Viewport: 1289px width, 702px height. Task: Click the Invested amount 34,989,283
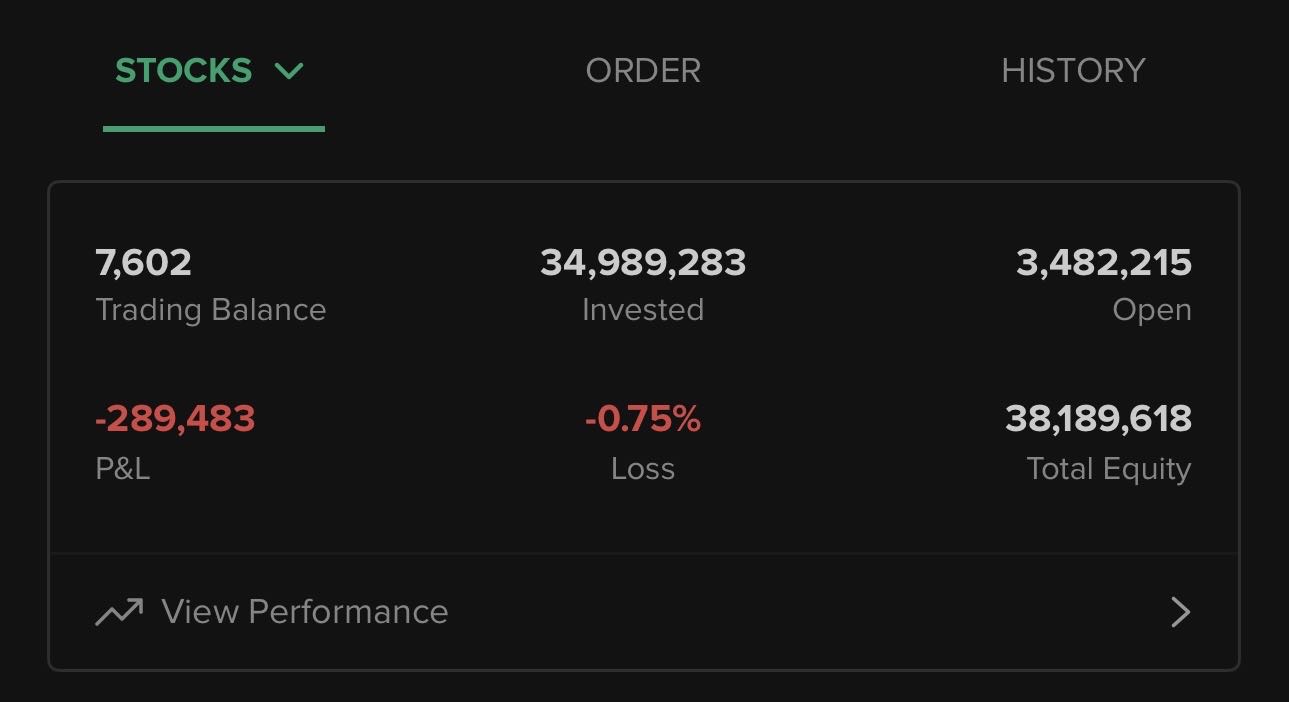[643, 263]
